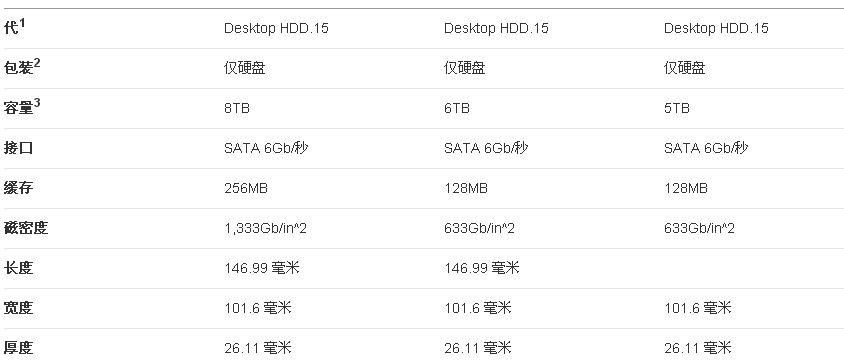844x361 pixels.
Task: Click the 1,333Gb/in^2 density value
Action: tap(265, 228)
